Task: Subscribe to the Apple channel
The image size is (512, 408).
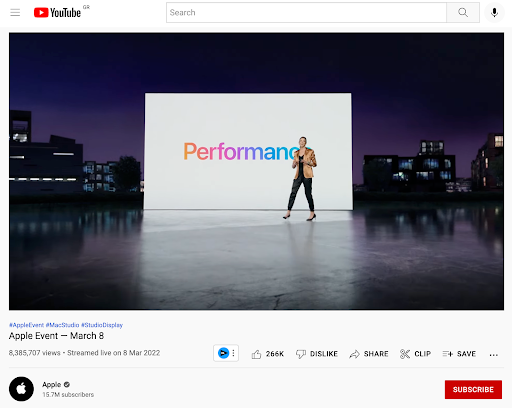Action: 473,389
